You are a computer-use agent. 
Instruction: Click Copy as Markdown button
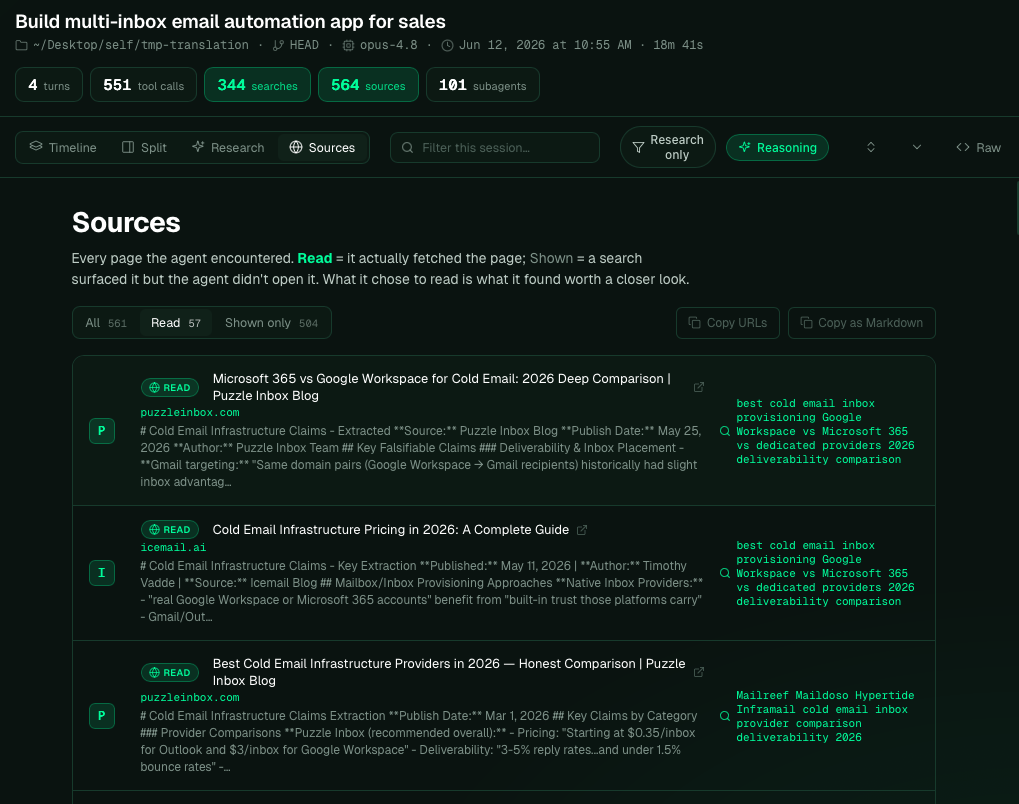point(862,323)
